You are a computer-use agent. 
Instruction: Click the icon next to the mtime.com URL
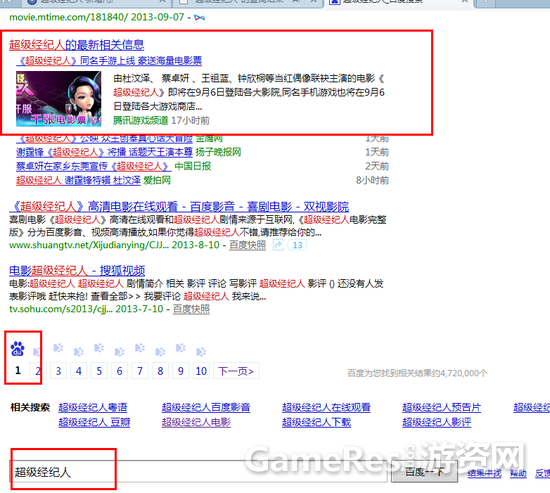click(200, 17)
